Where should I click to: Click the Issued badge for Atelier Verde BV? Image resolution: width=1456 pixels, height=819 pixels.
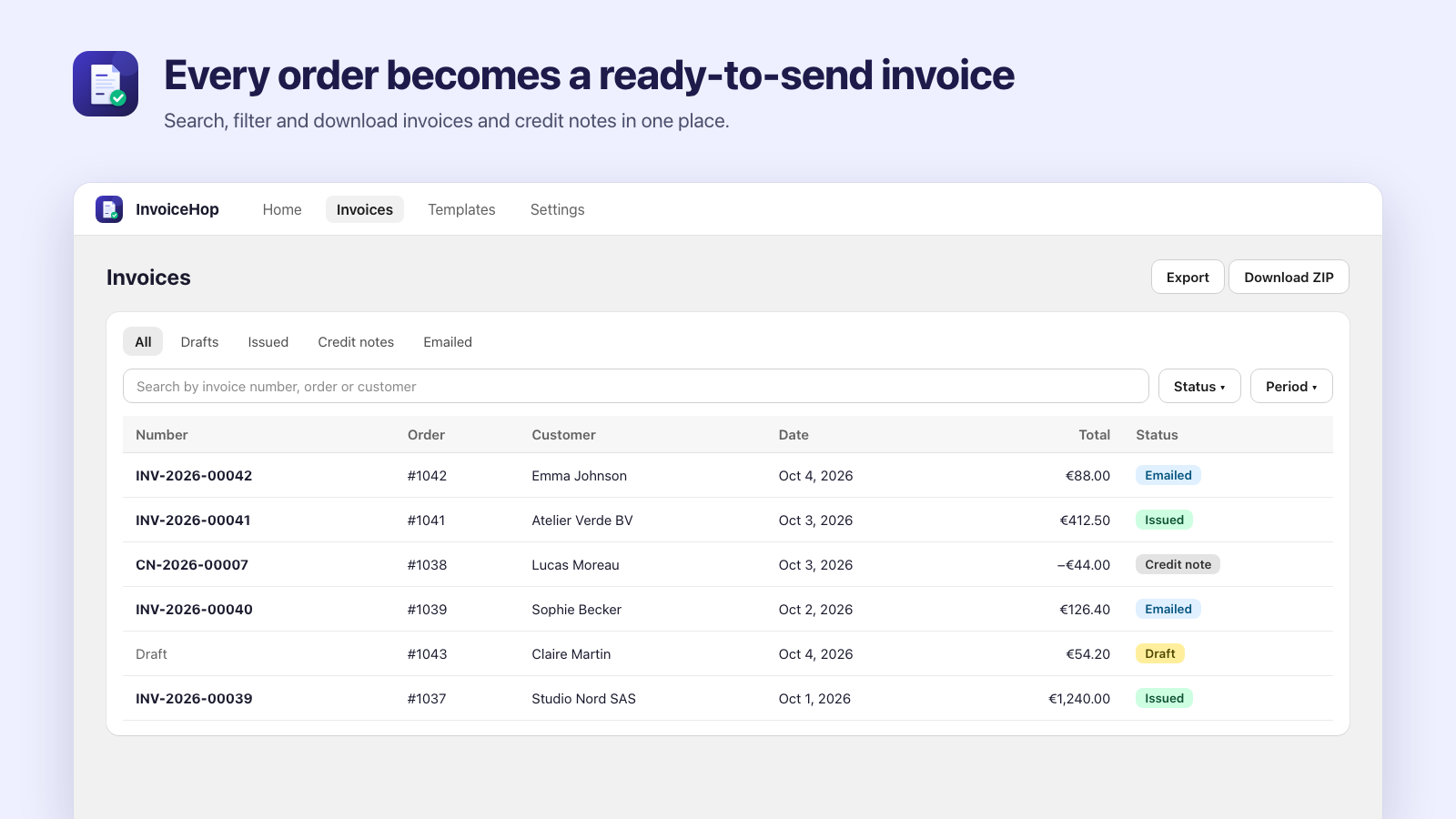click(x=1164, y=520)
